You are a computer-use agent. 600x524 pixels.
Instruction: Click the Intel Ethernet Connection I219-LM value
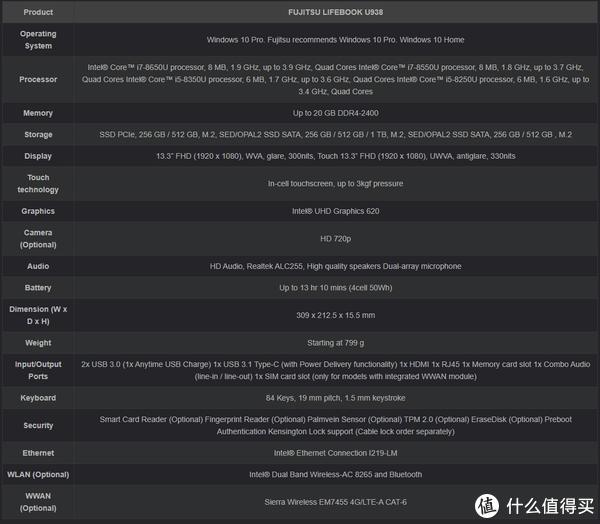(x=336, y=453)
